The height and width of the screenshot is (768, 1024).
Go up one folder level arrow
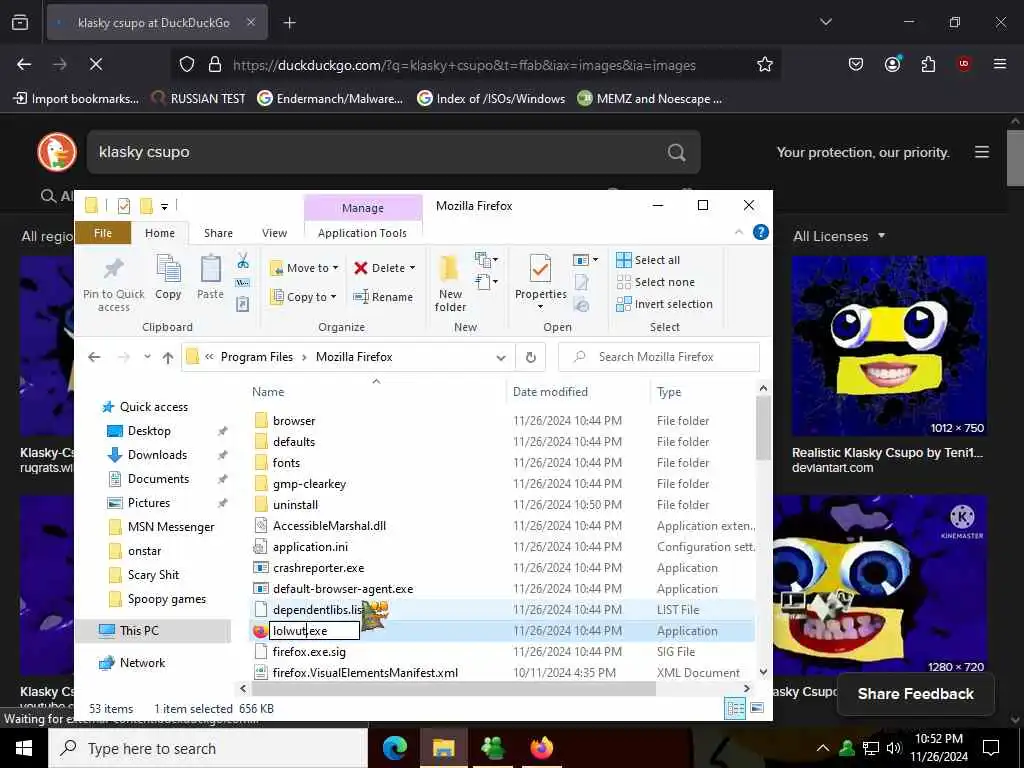click(x=168, y=357)
